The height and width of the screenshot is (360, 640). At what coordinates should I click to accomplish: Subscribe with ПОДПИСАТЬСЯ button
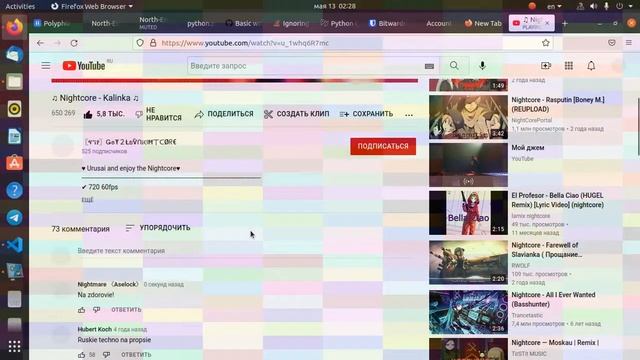tap(383, 146)
